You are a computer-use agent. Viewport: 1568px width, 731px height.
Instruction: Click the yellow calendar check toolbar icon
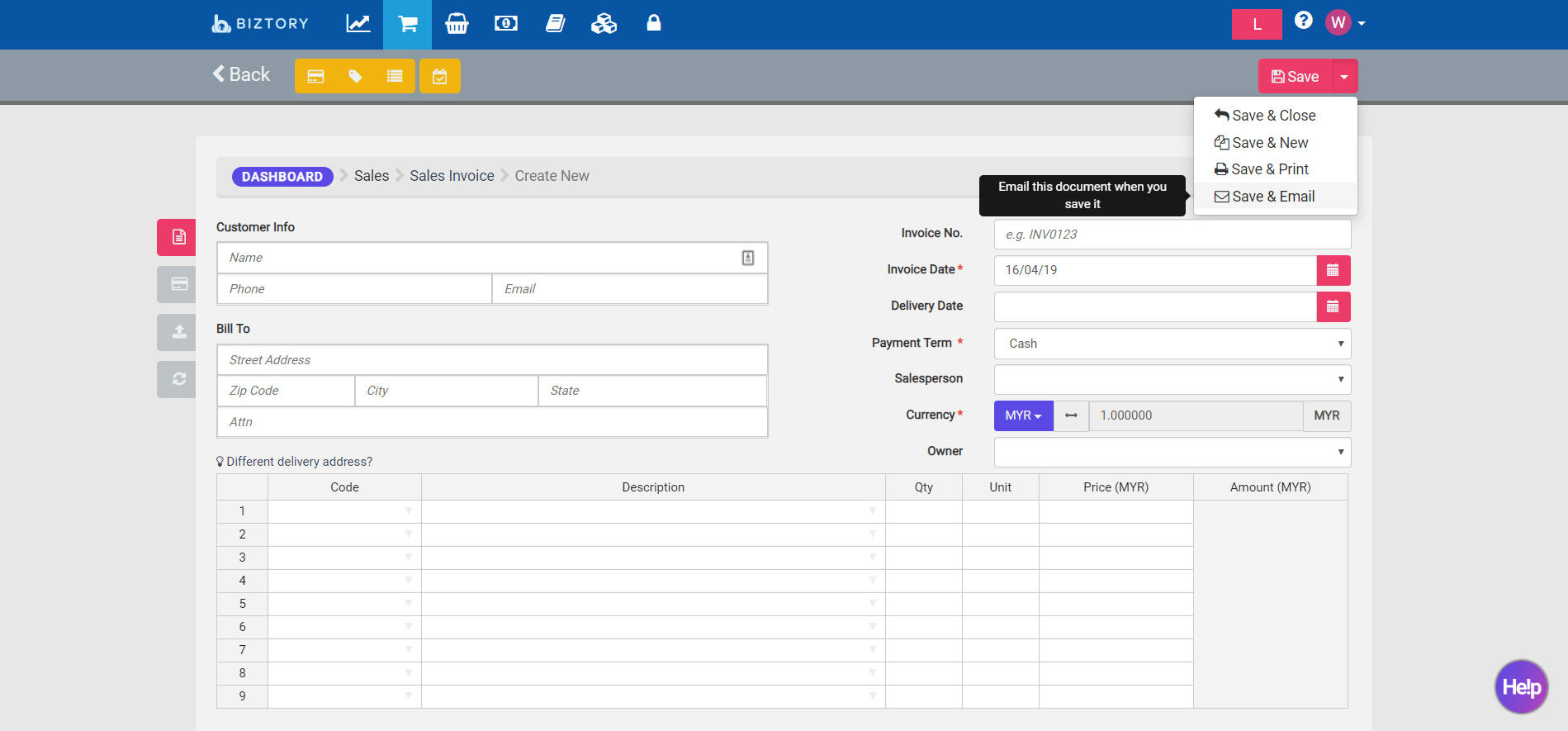440,76
